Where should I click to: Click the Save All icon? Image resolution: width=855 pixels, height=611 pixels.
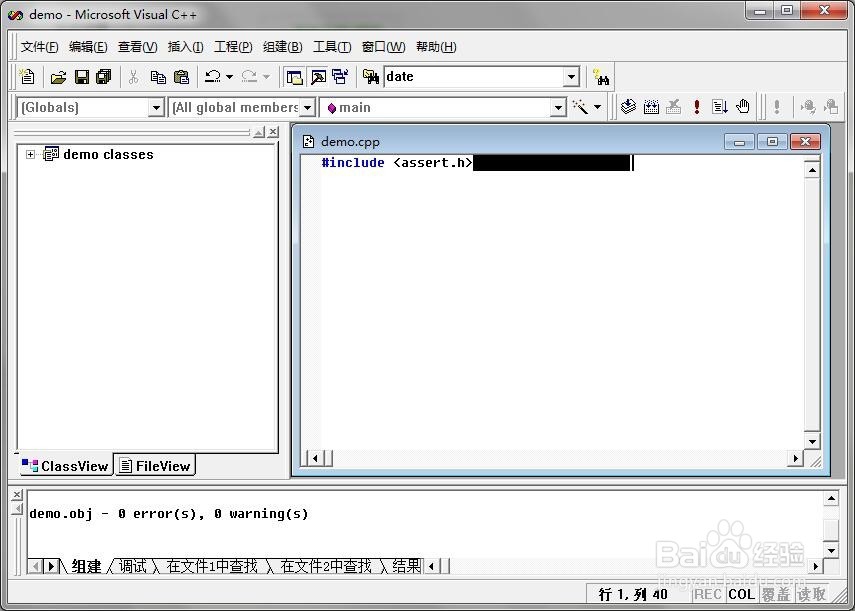click(103, 77)
